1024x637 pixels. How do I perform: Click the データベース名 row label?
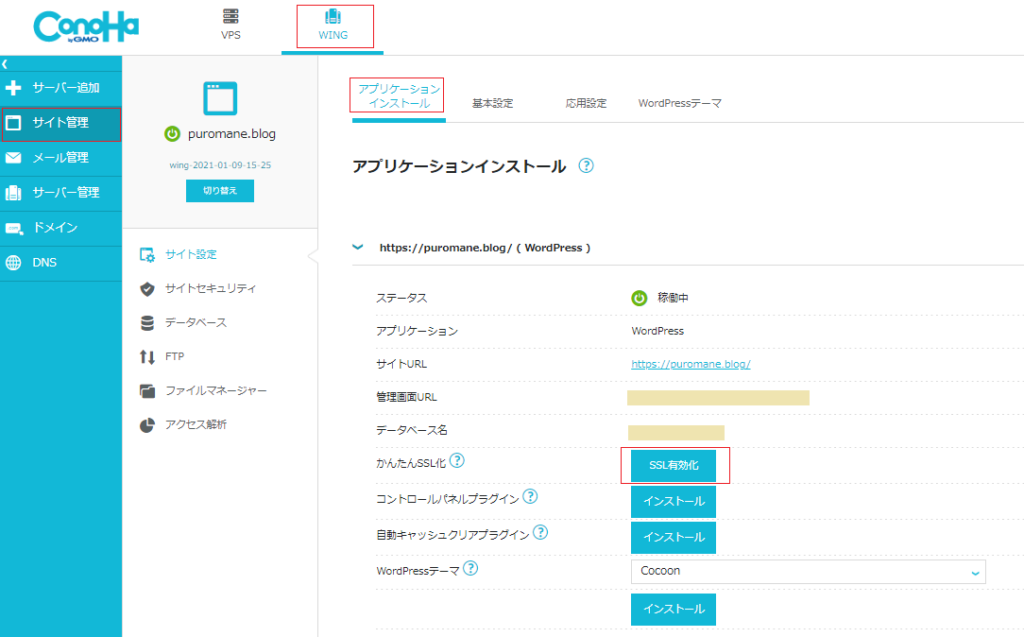pos(411,431)
